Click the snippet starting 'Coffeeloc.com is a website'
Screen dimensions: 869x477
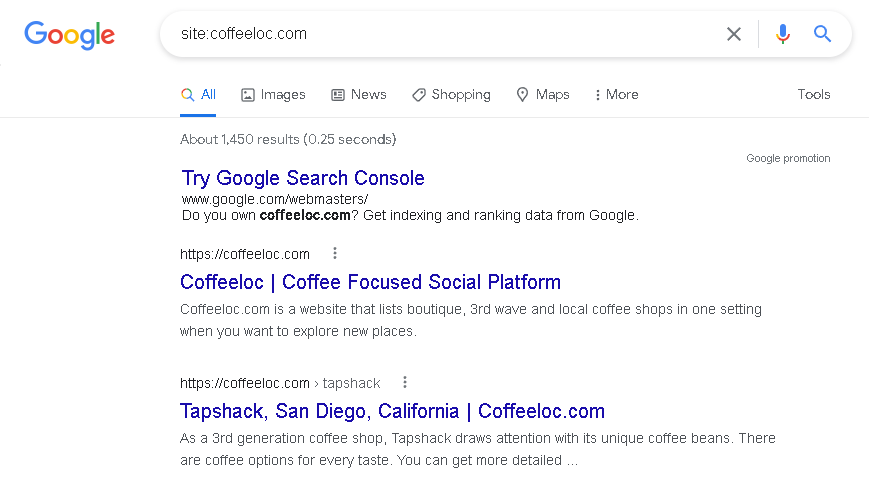(x=471, y=320)
